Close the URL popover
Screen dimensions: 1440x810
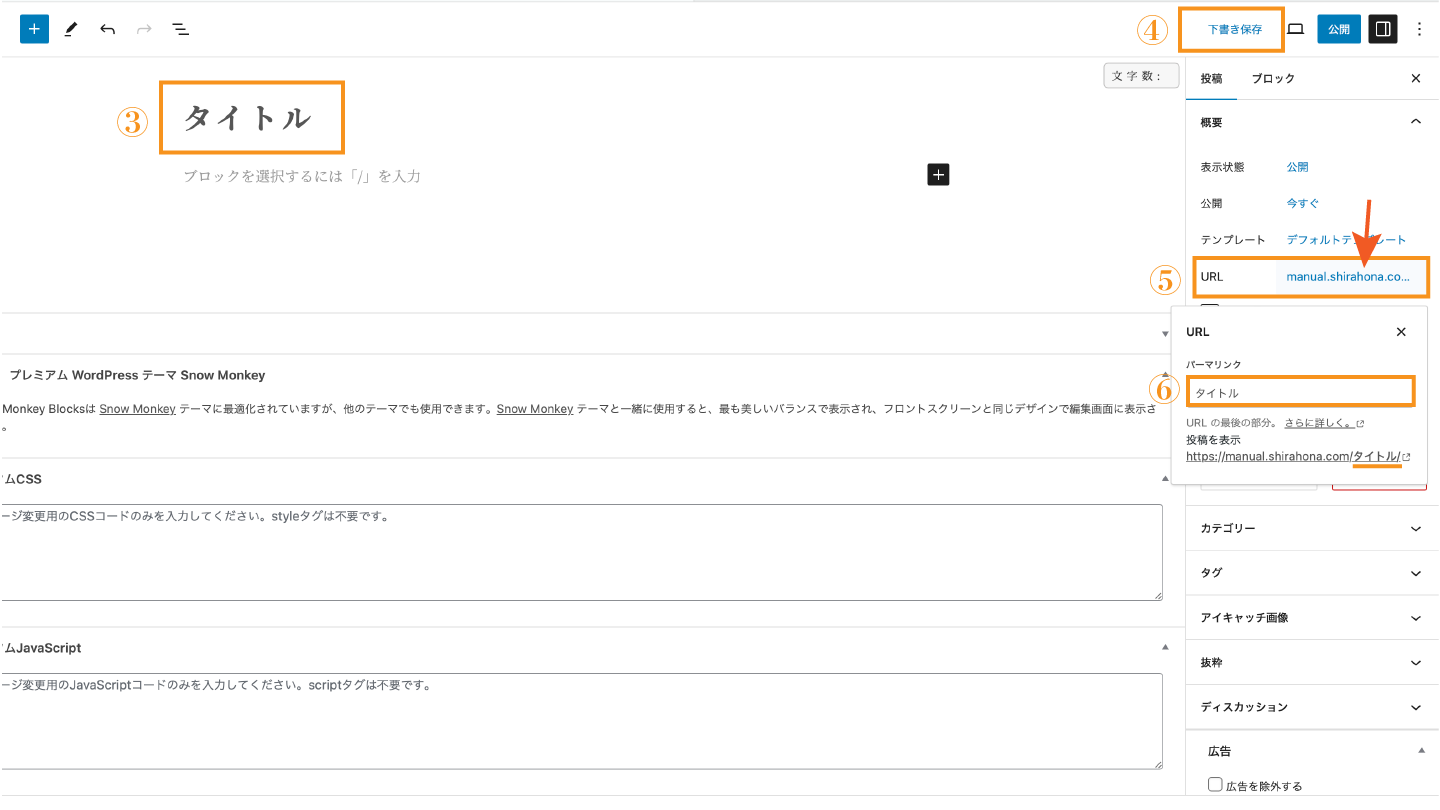click(x=1401, y=332)
